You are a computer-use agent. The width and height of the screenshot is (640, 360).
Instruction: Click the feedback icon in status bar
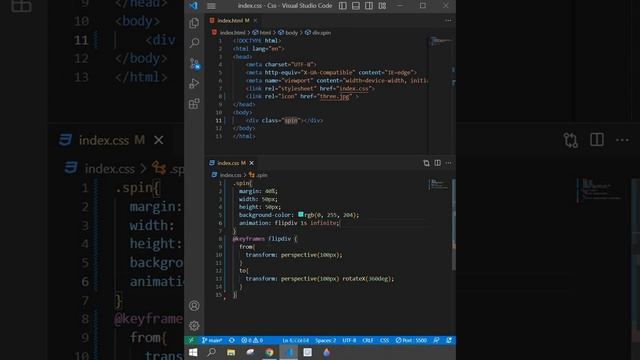point(436,340)
